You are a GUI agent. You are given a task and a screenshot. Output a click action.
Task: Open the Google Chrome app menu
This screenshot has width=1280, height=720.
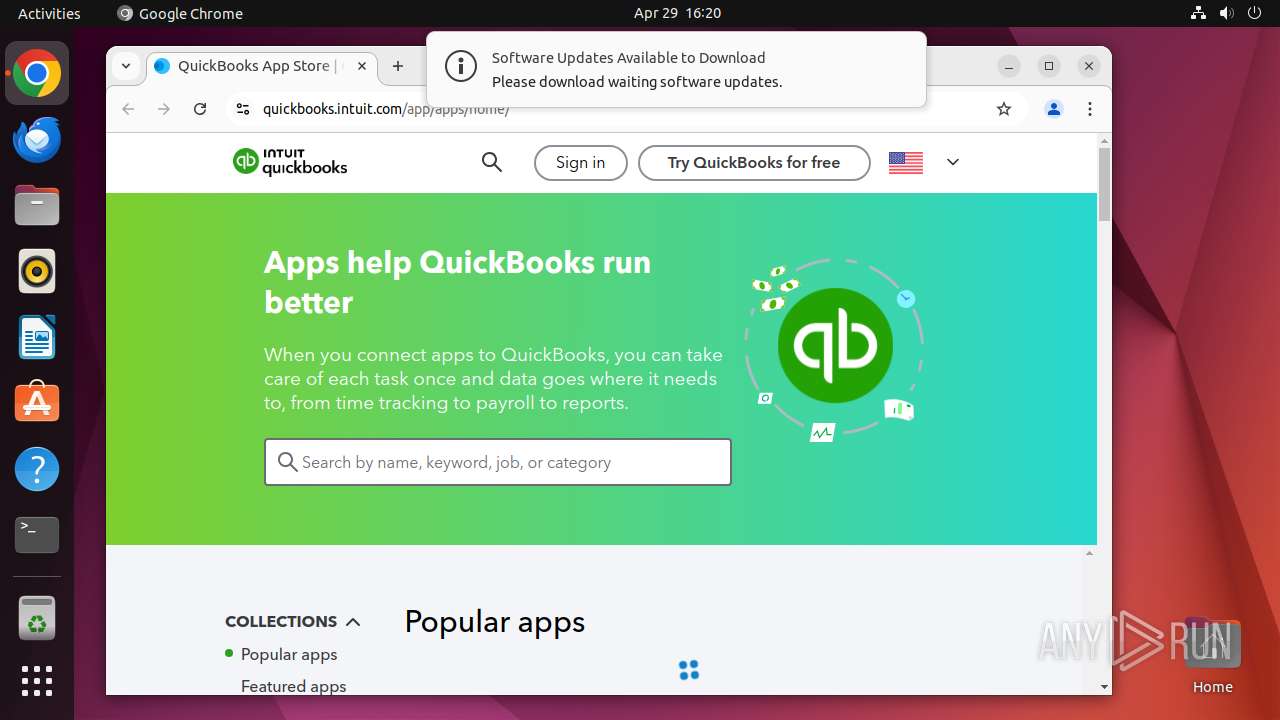pyautogui.click(x=180, y=13)
